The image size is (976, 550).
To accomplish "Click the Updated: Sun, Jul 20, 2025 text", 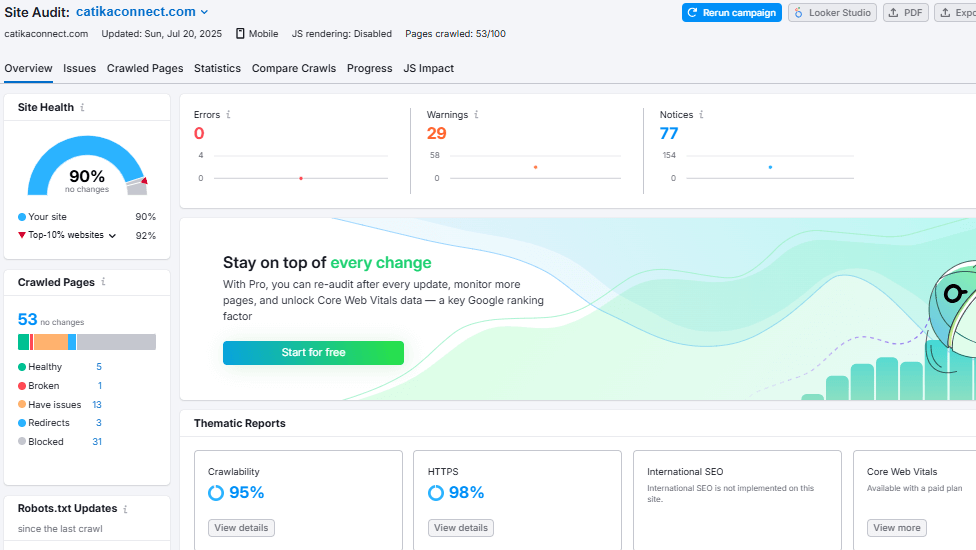I will (162, 34).
